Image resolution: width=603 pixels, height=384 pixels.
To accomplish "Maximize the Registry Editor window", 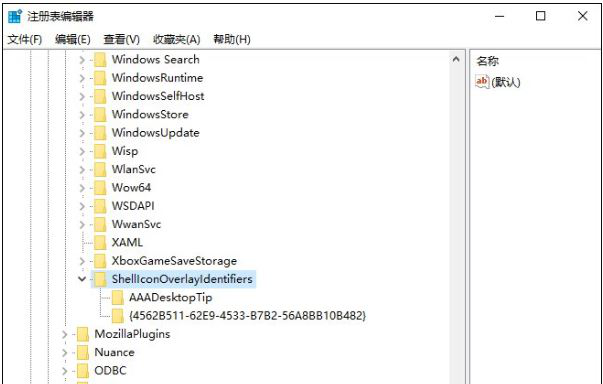I will coord(541,17).
